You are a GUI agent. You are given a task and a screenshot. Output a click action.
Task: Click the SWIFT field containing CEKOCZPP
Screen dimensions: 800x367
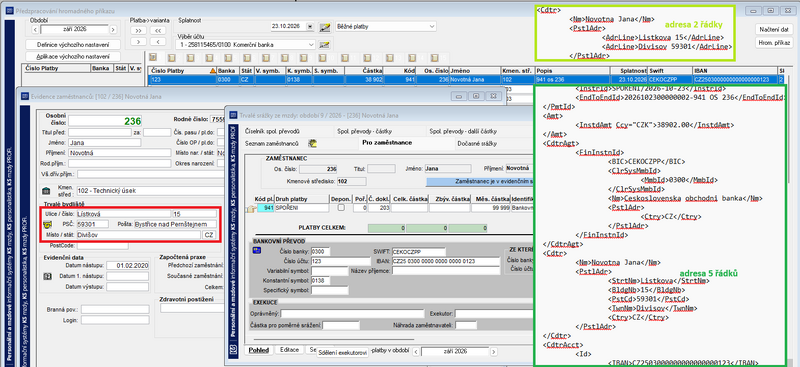coord(418,252)
